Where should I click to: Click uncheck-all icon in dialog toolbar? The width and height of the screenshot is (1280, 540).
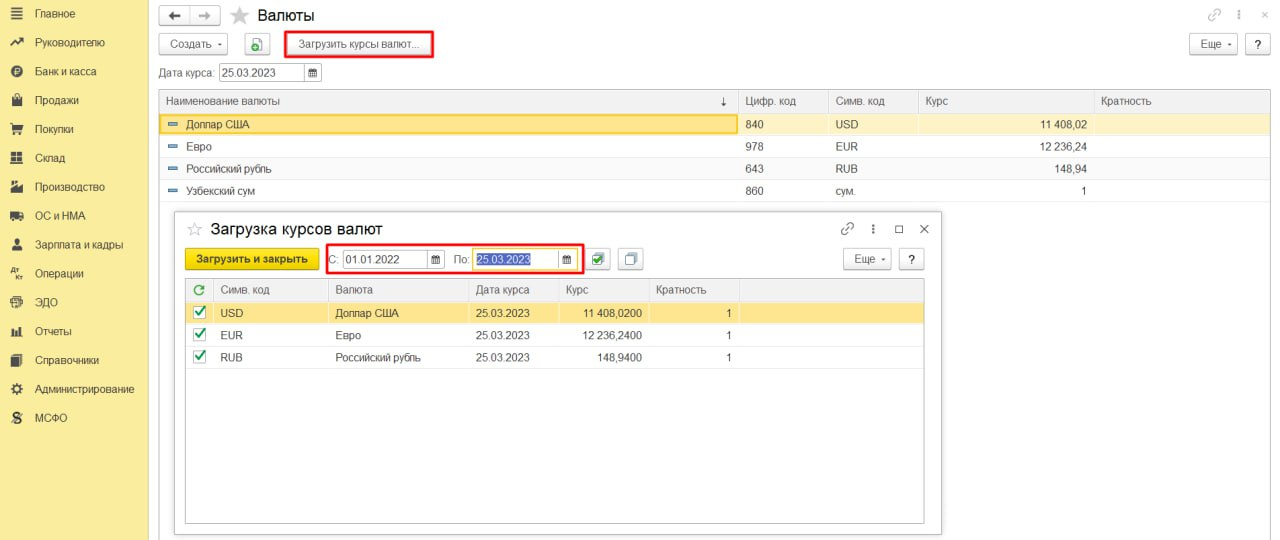coord(630,259)
